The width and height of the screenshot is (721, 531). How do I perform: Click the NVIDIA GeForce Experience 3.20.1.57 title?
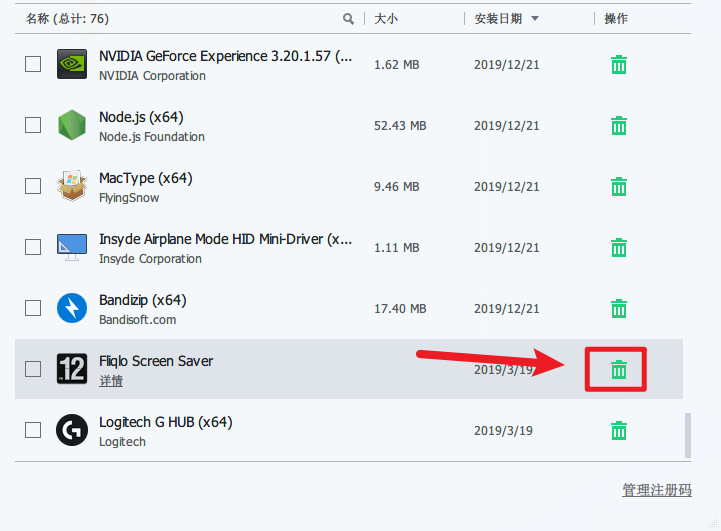tap(226, 56)
